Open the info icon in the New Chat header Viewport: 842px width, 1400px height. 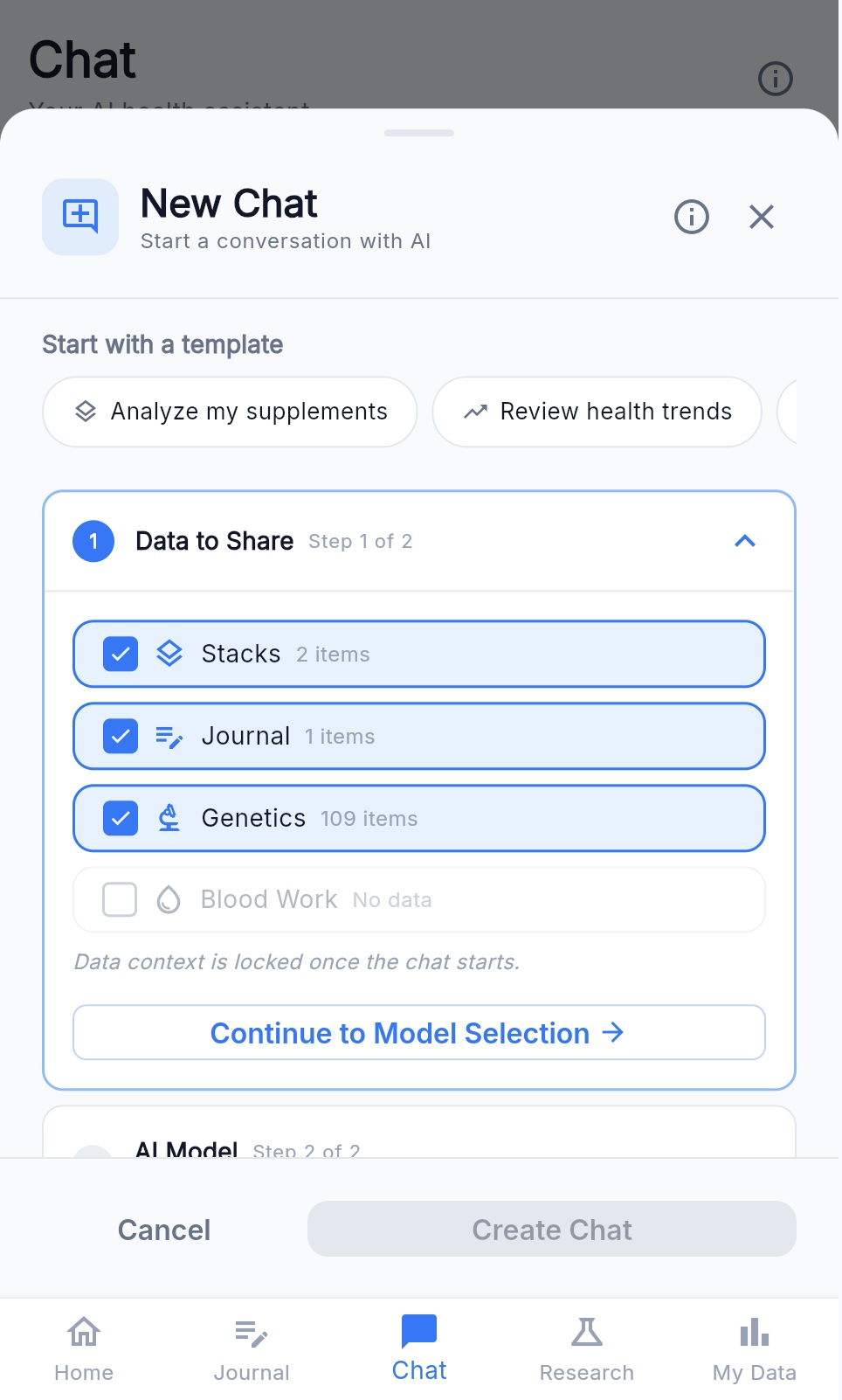point(691,217)
